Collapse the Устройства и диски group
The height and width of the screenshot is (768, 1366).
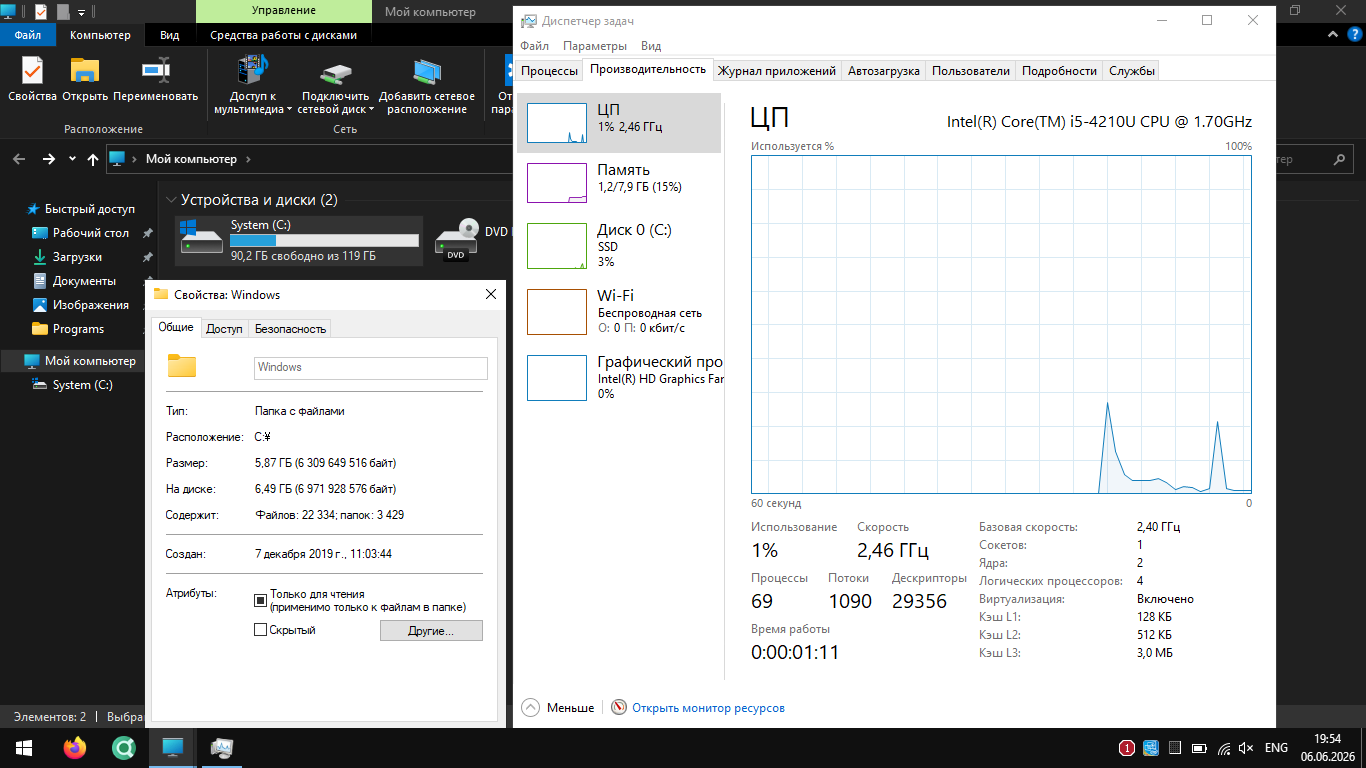[171, 200]
